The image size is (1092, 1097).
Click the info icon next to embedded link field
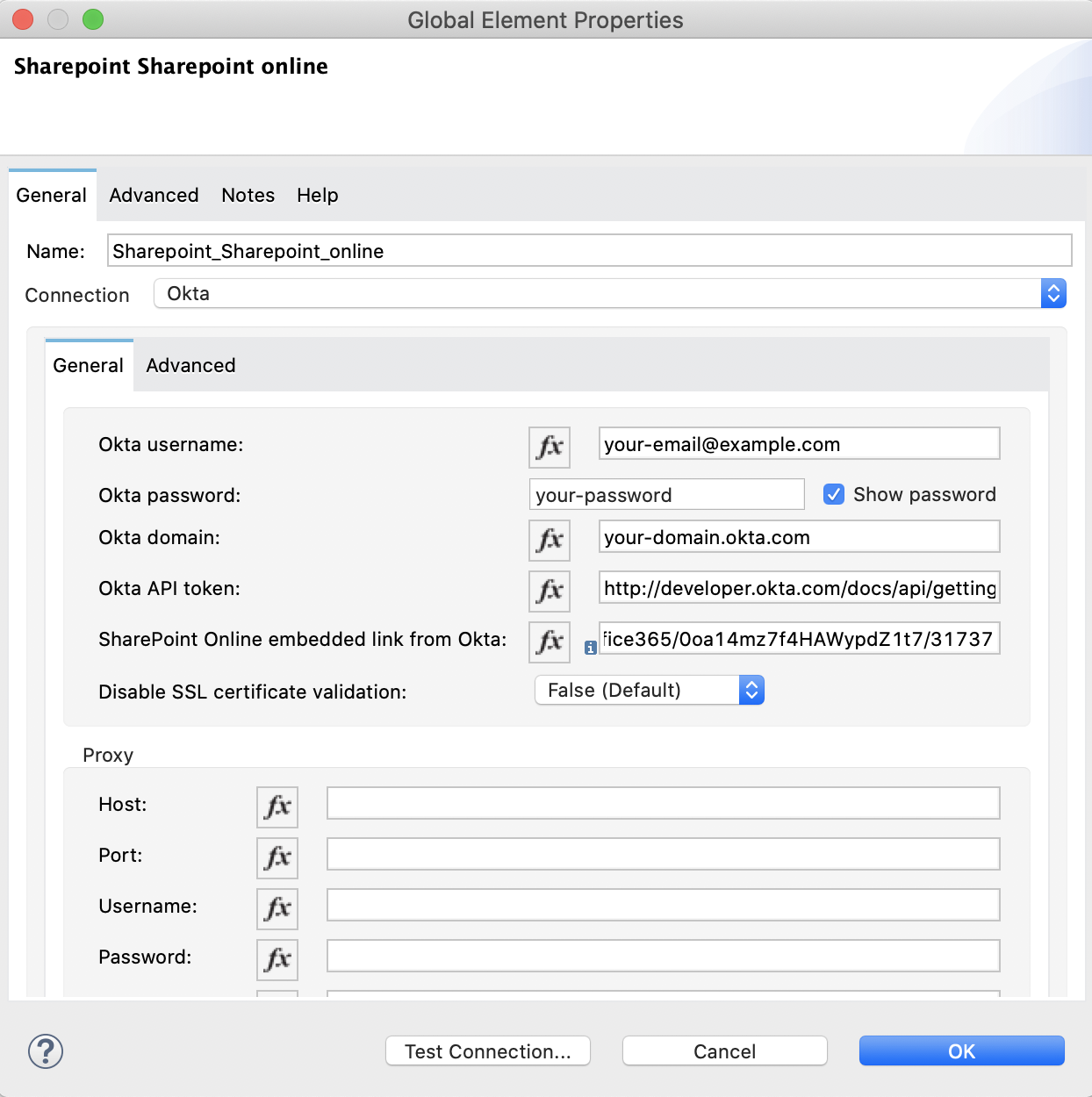click(x=590, y=646)
